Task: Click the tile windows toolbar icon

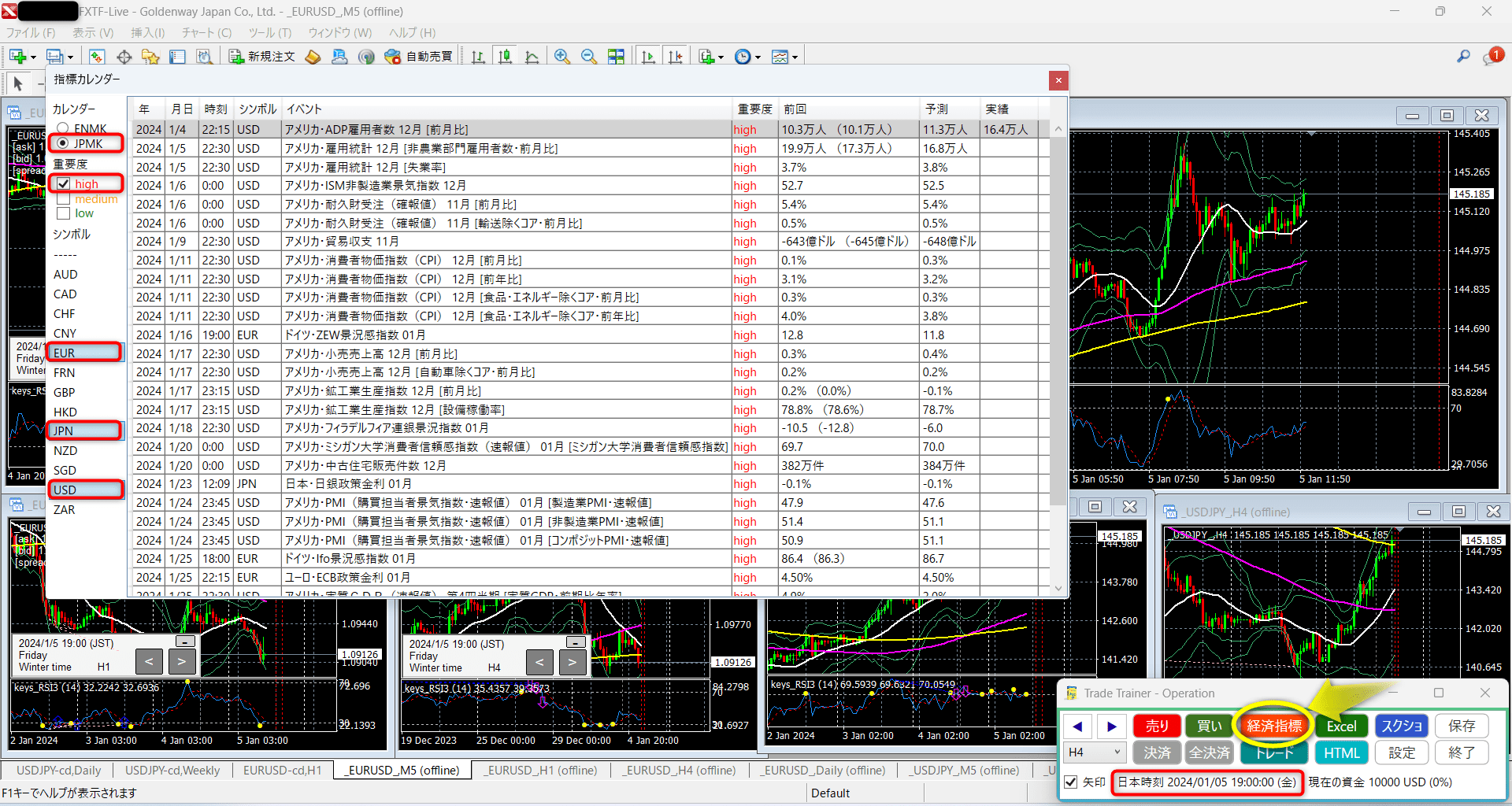Action: [616, 56]
